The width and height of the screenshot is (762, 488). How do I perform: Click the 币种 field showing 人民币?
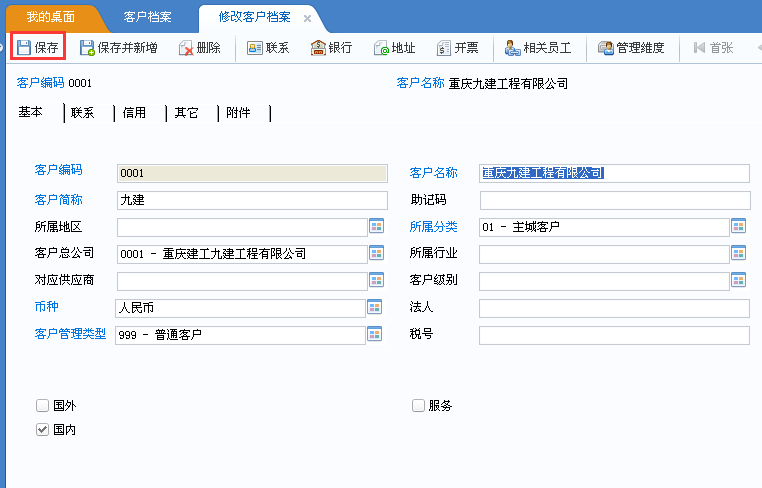pos(240,308)
